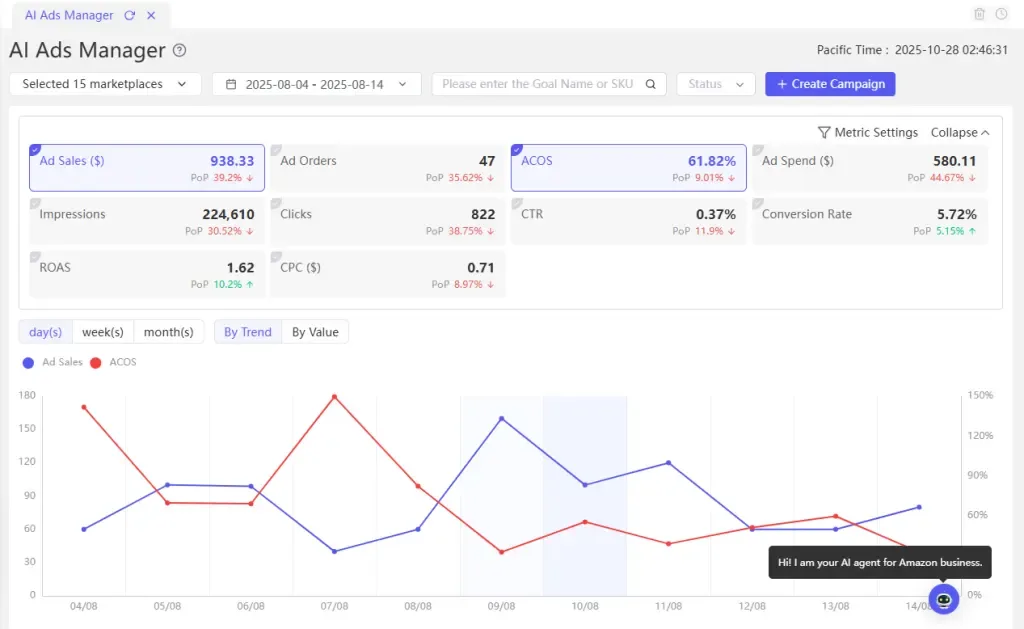
Task: Switch chart to week(s) view
Action: point(103,332)
